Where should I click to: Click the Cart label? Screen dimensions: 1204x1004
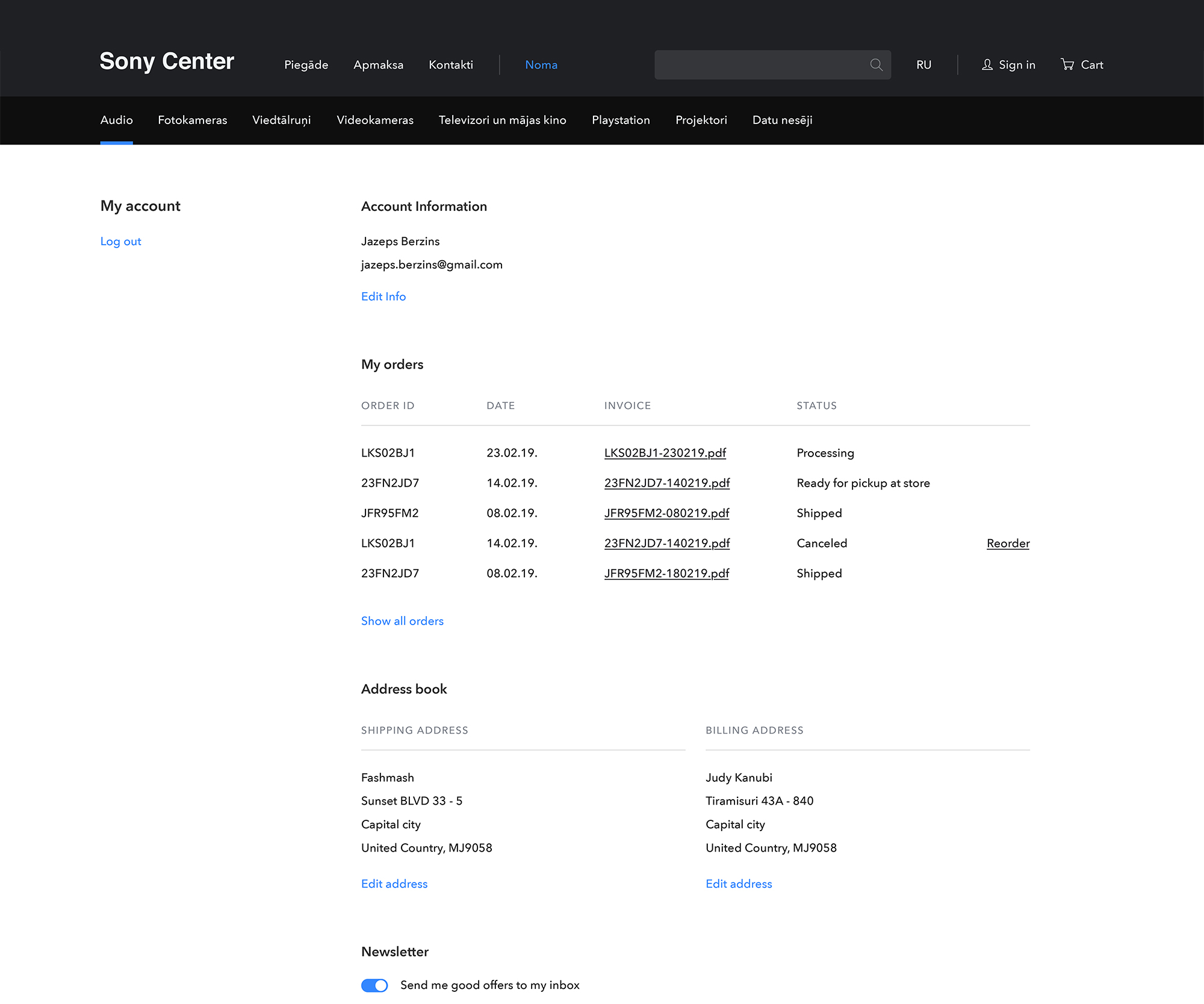(x=1092, y=64)
